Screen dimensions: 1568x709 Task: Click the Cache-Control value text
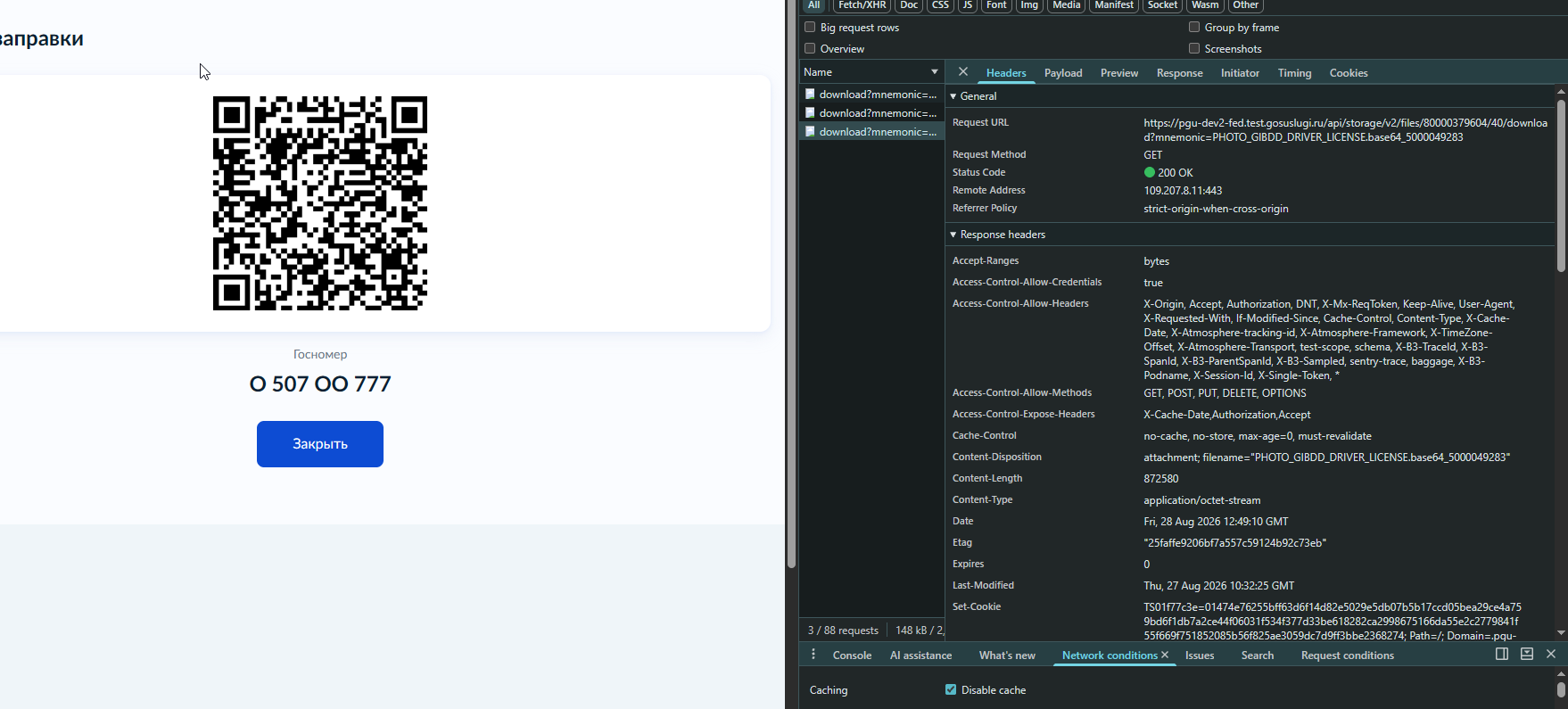(x=1258, y=436)
